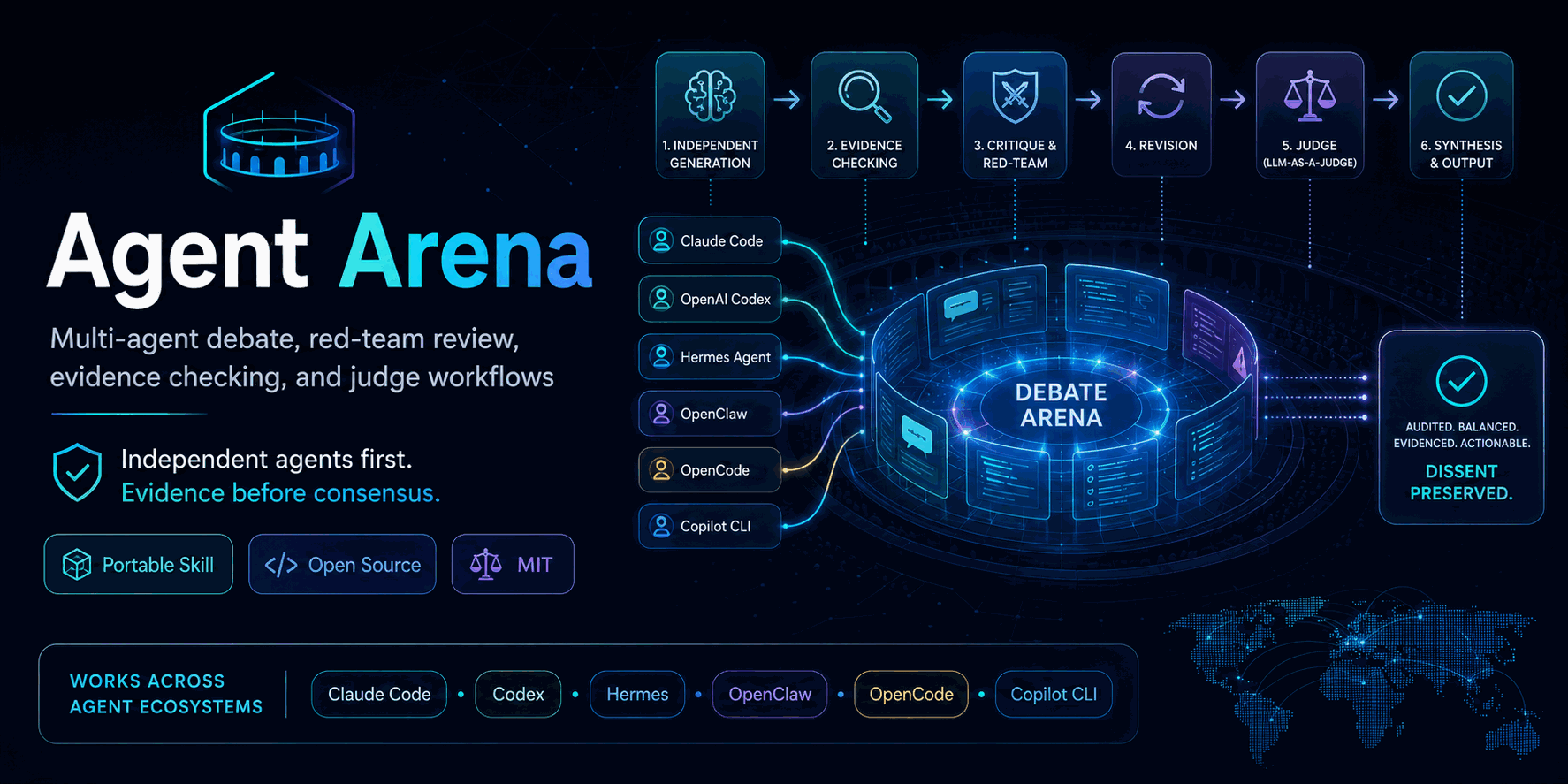This screenshot has width=1568, height=784.
Task: Click the cube icon in Portable Skill
Action: [77, 565]
